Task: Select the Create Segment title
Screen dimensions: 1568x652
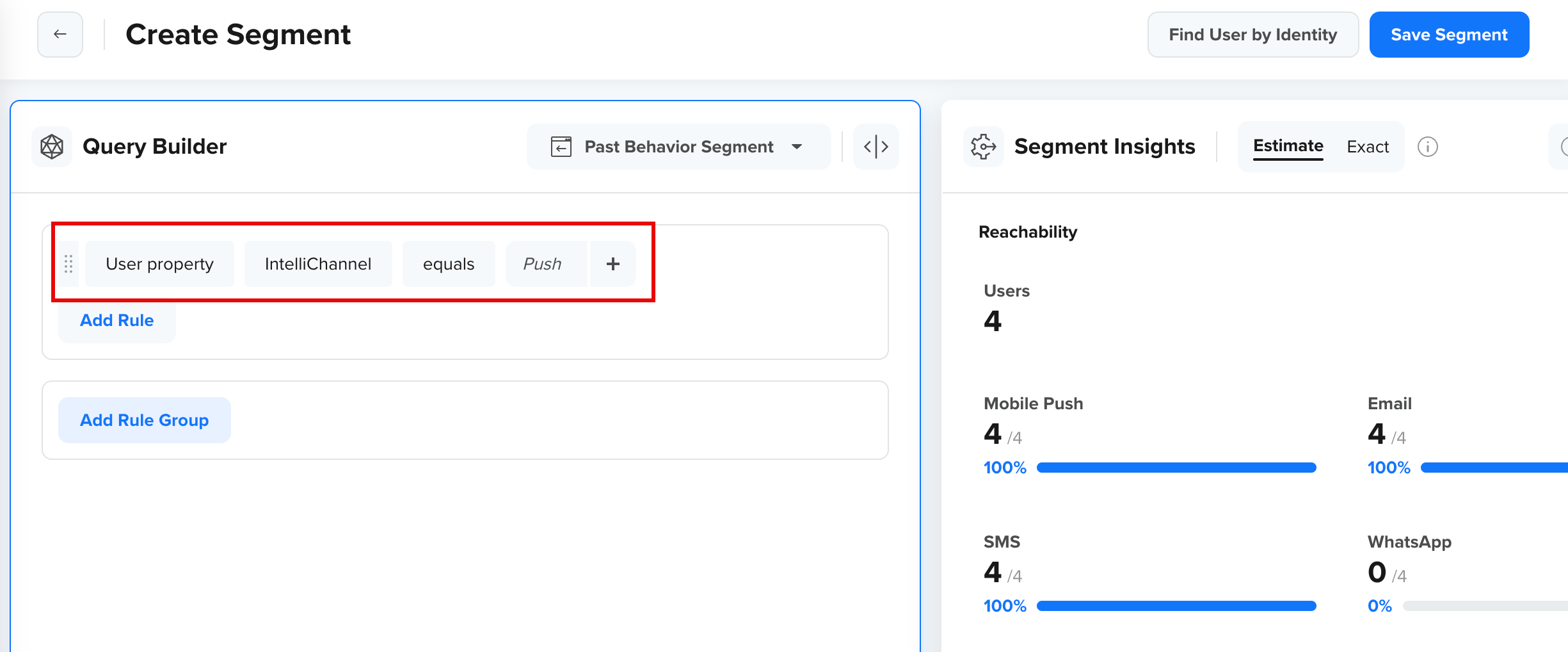Action: click(x=238, y=35)
